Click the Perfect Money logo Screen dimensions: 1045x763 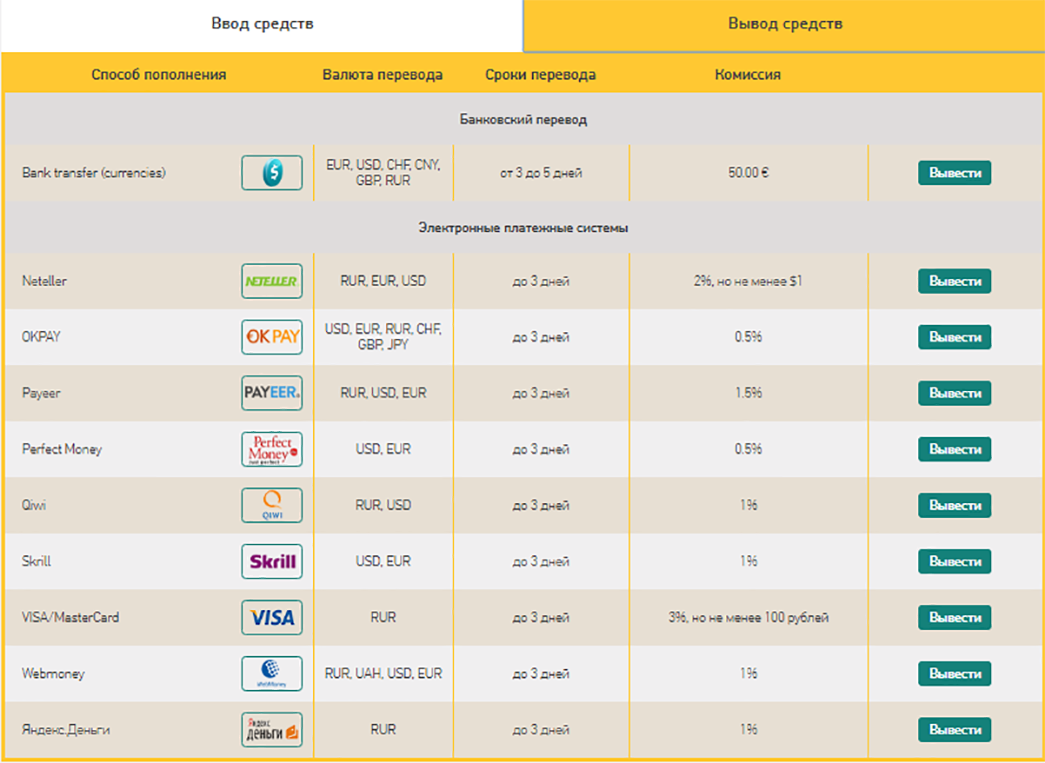click(272, 449)
